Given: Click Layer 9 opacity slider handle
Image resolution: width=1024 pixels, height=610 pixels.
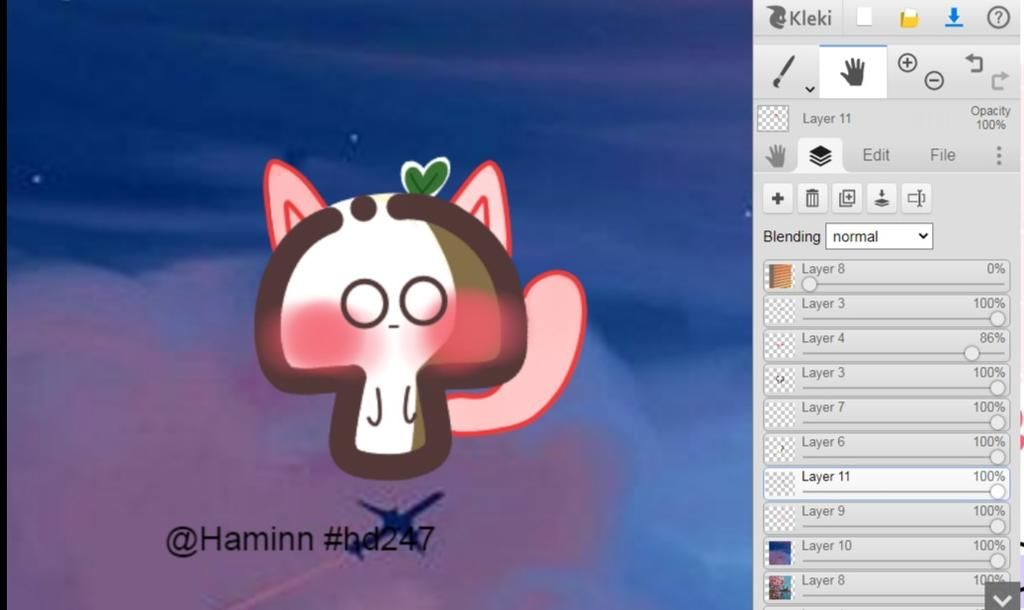Looking at the screenshot, I should 997,526.
